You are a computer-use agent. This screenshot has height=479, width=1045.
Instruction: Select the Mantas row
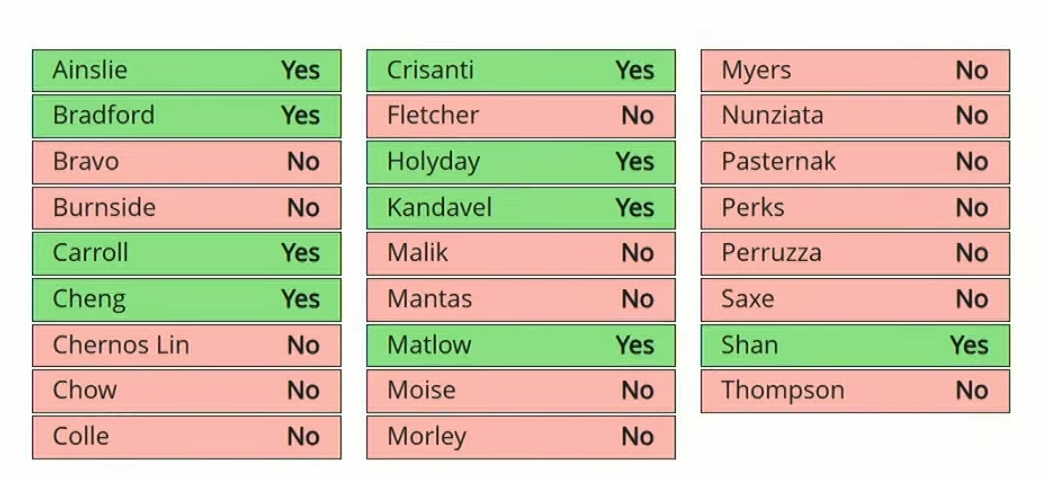[520, 299]
